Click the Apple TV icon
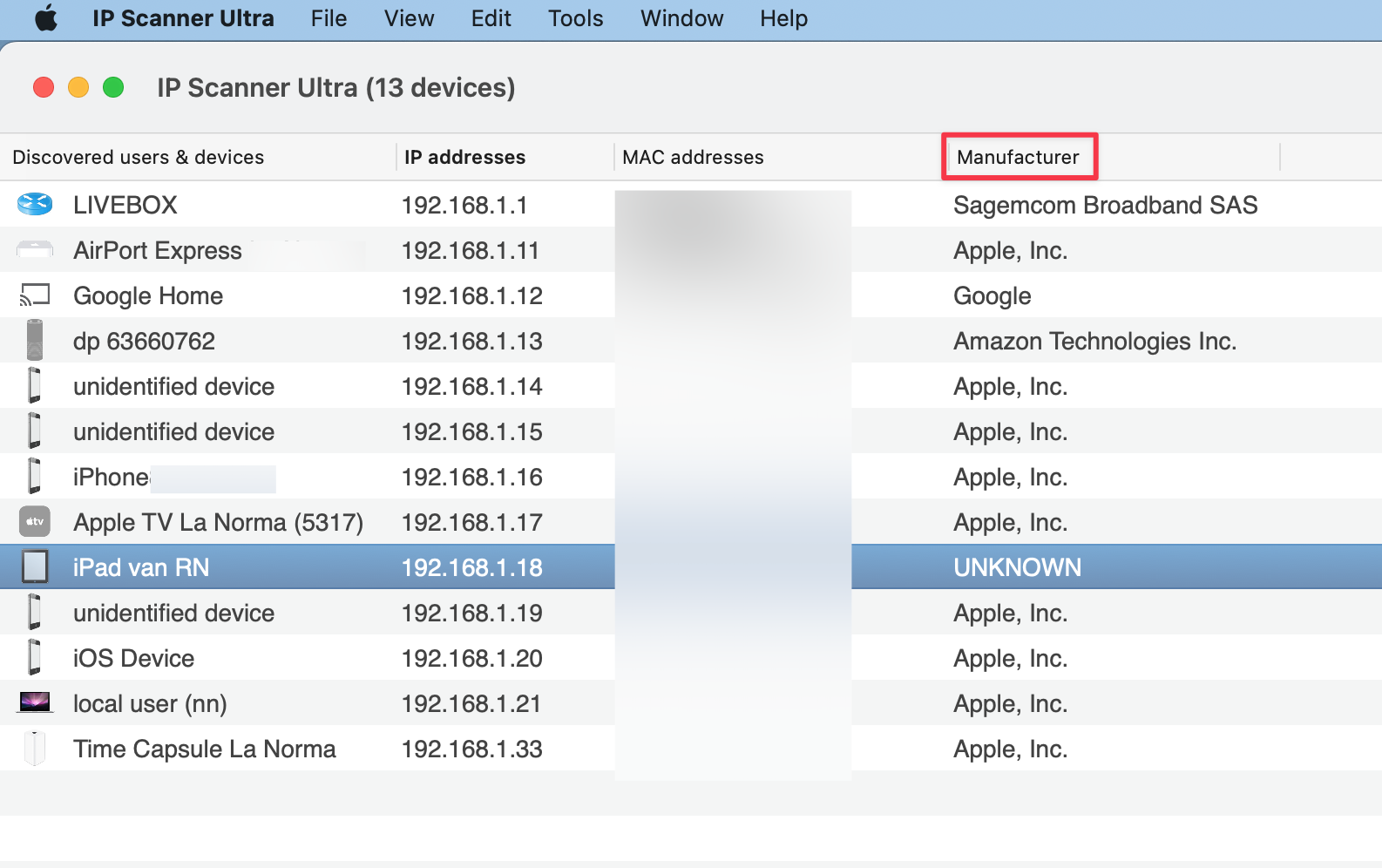1382x868 pixels. point(35,522)
